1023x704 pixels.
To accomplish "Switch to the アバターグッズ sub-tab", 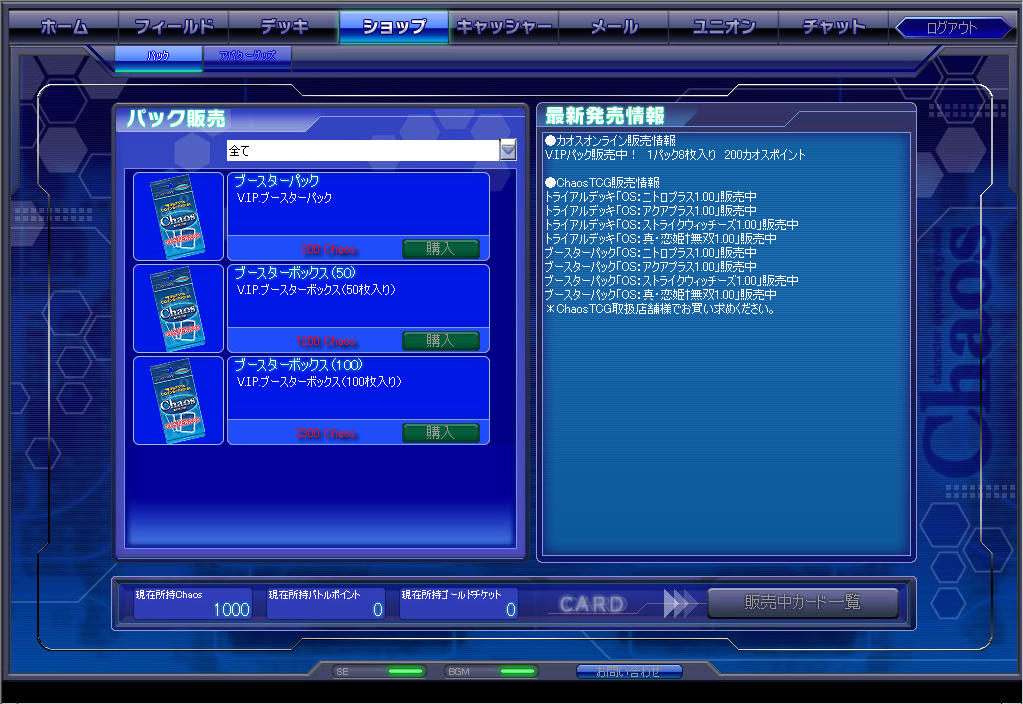I will pyautogui.click(x=247, y=56).
